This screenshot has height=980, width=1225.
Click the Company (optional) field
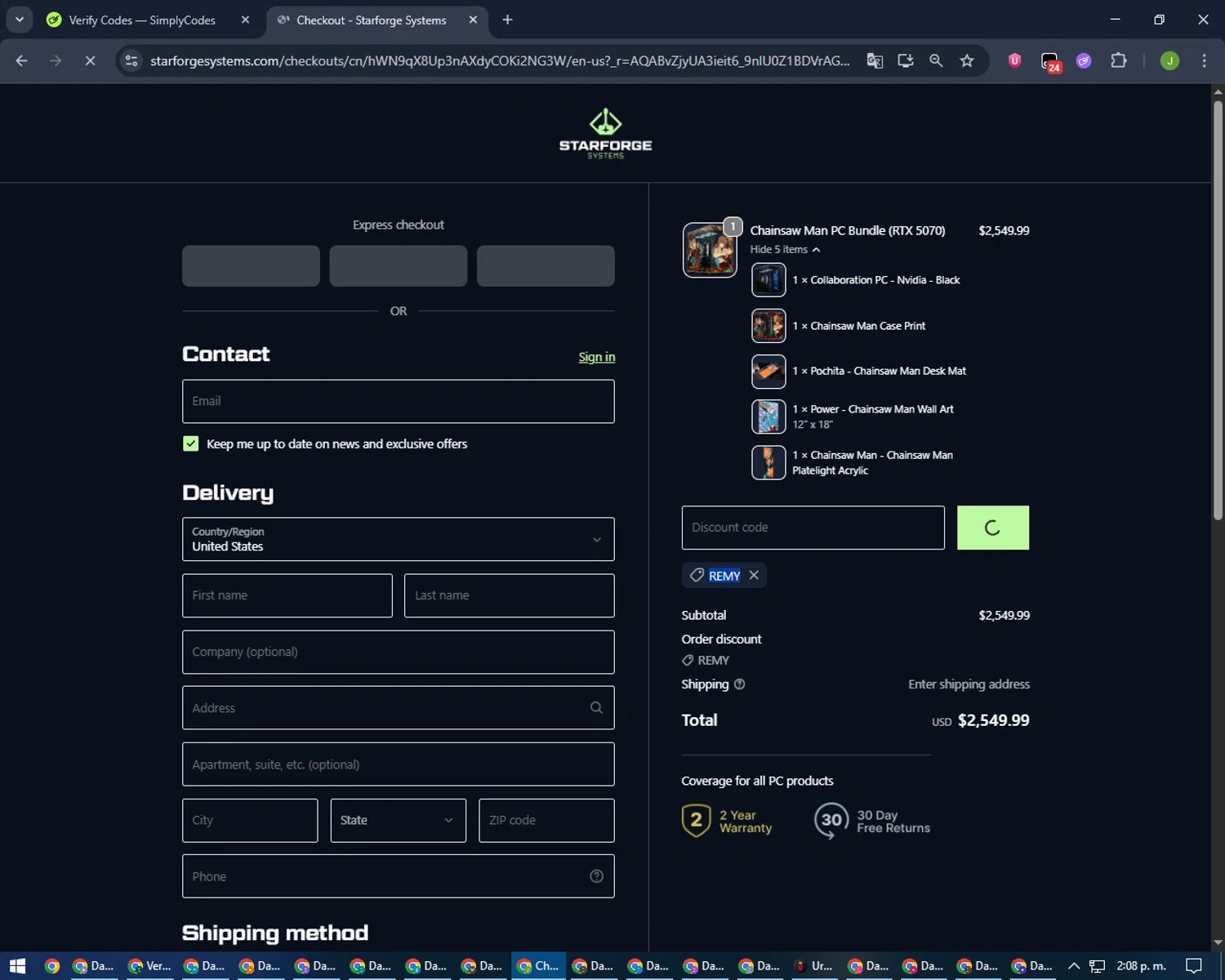[398, 652]
